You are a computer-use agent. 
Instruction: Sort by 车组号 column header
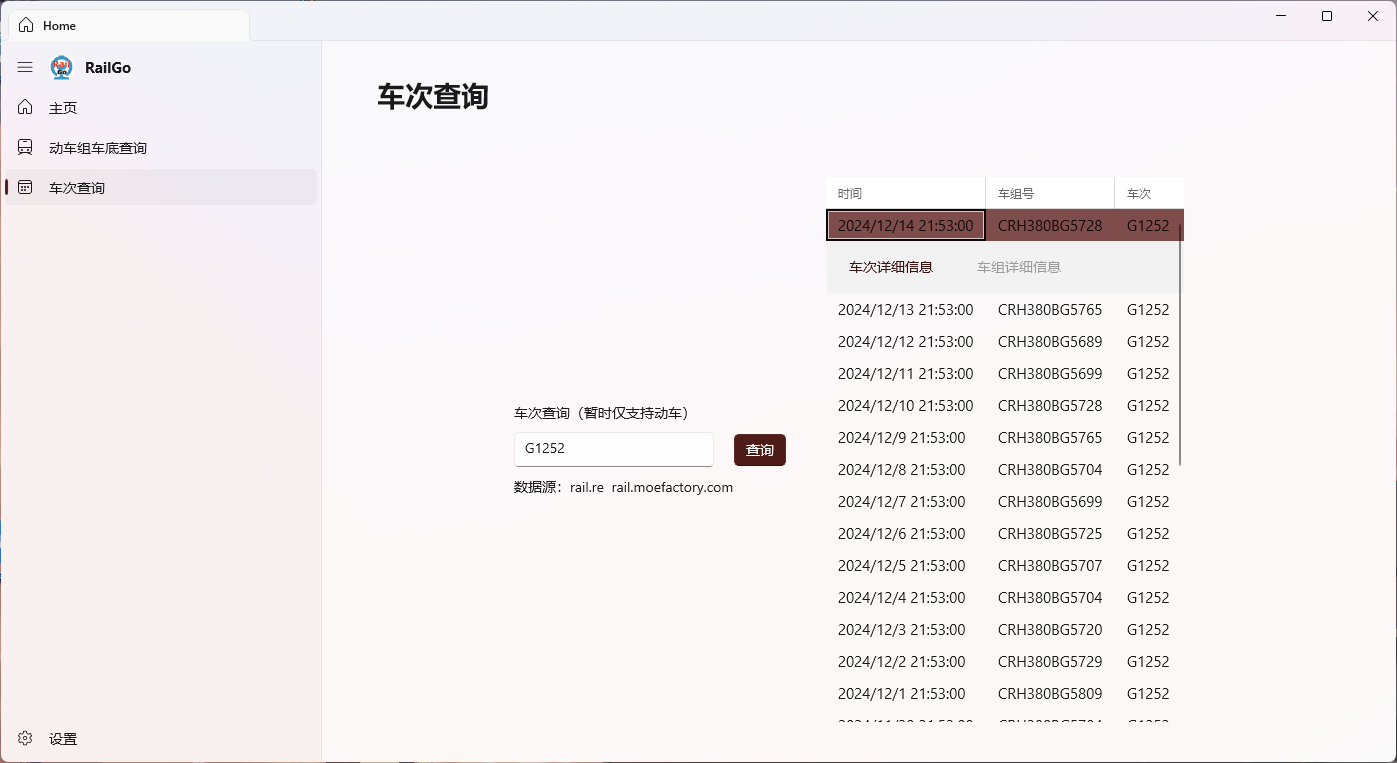(1050, 193)
